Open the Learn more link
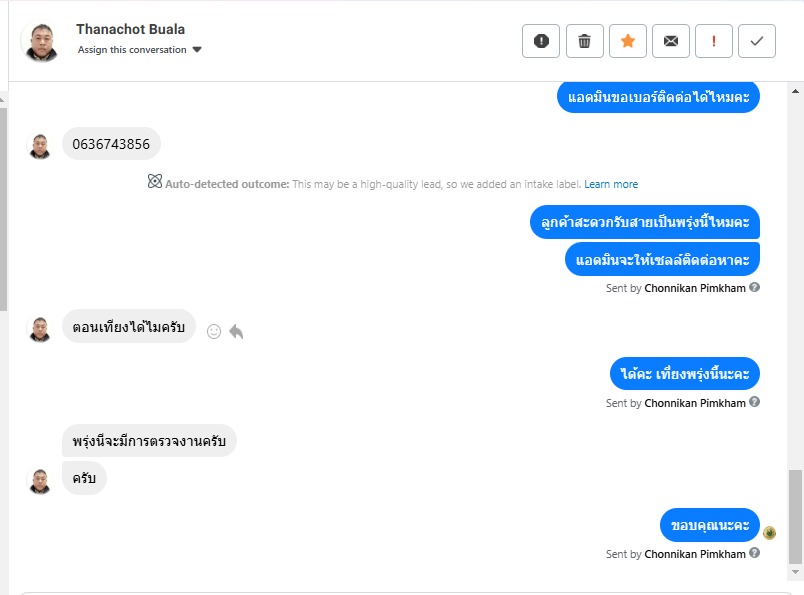The width and height of the screenshot is (804, 595). click(x=611, y=184)
